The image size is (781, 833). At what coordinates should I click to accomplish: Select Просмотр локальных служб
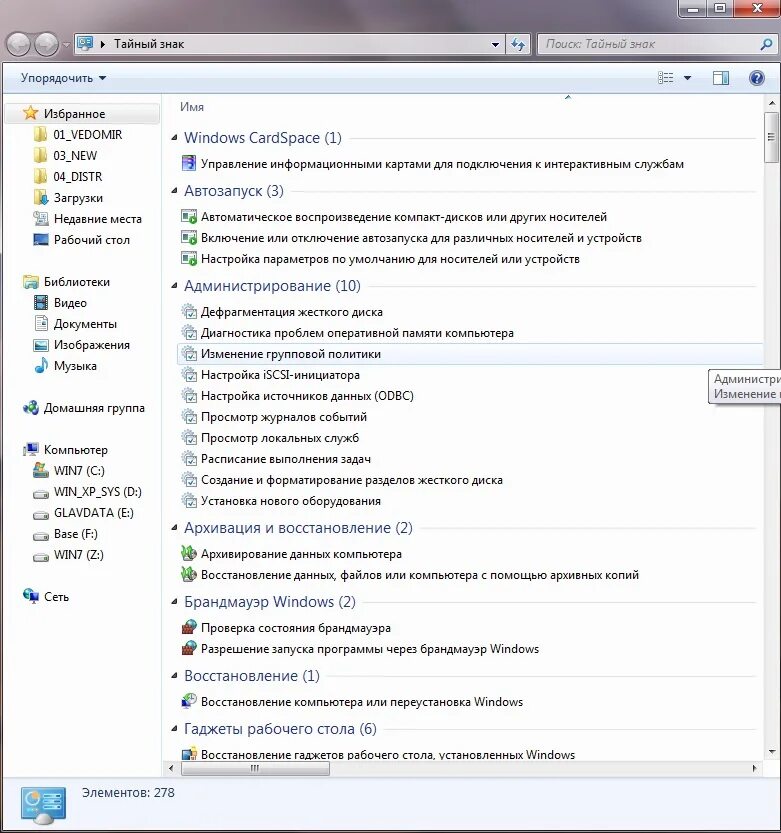(x=279, y=438)
